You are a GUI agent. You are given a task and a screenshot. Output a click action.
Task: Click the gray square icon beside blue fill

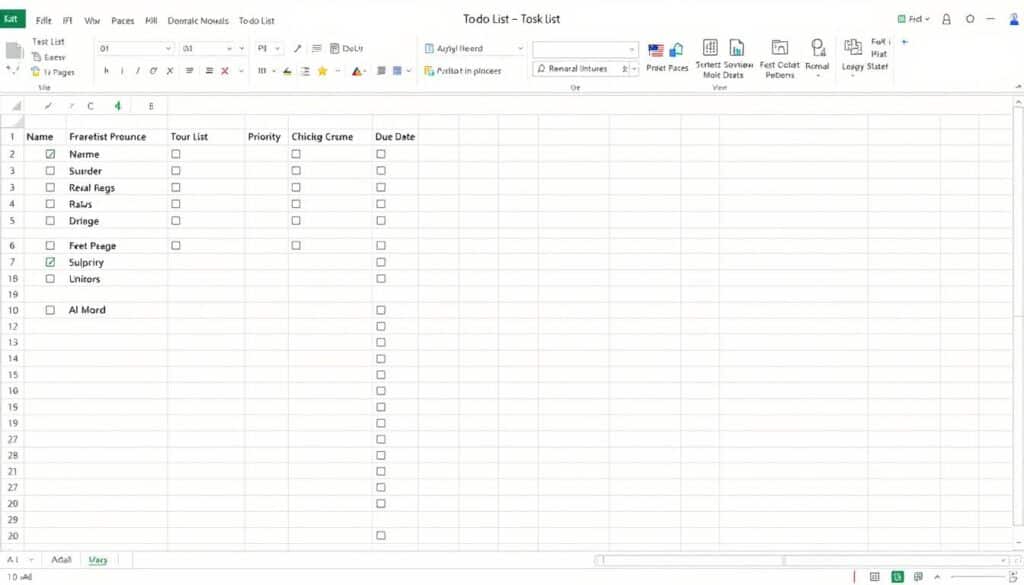(381, 71)
